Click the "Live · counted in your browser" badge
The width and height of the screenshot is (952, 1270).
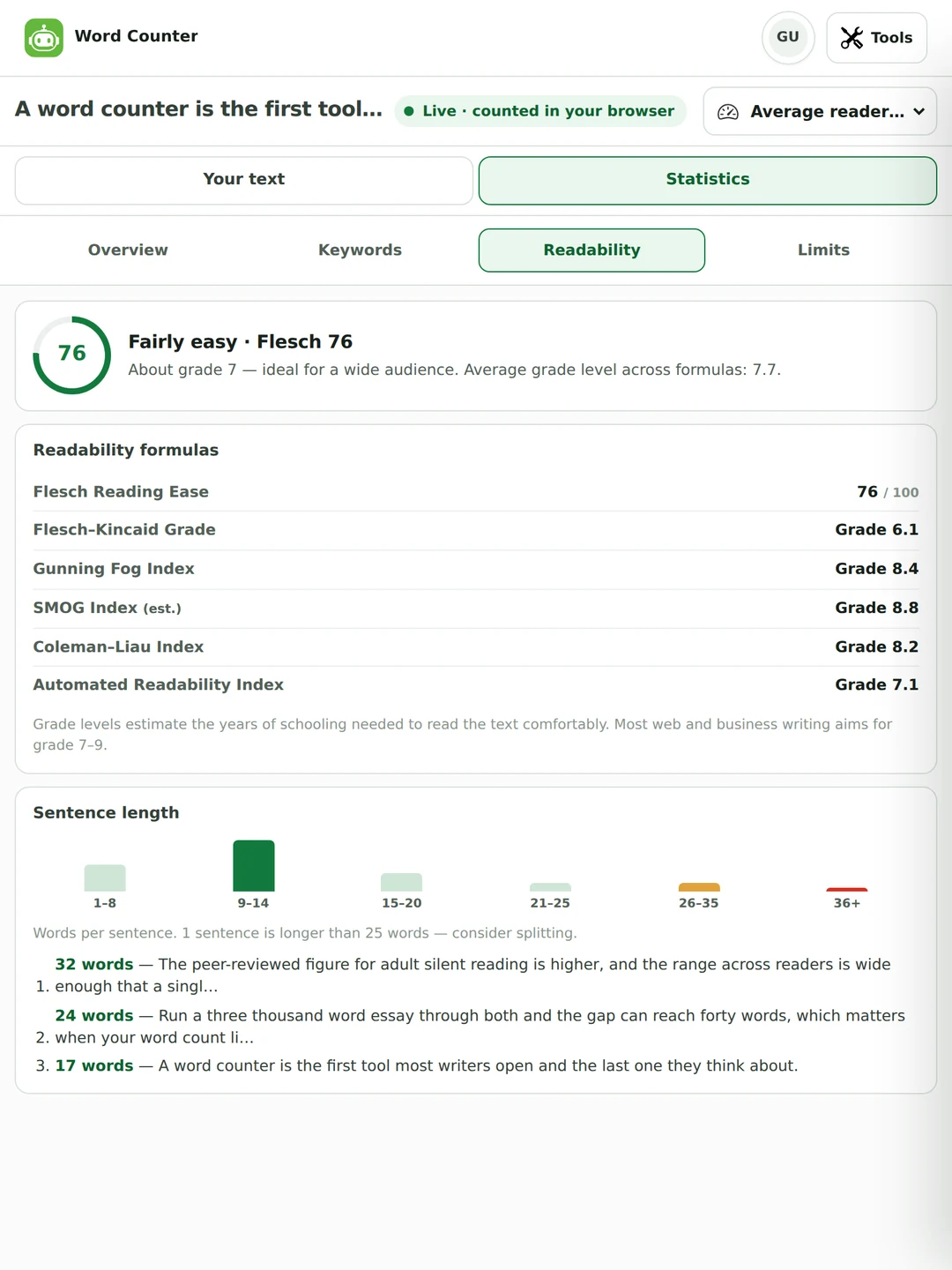click(539, 111)
